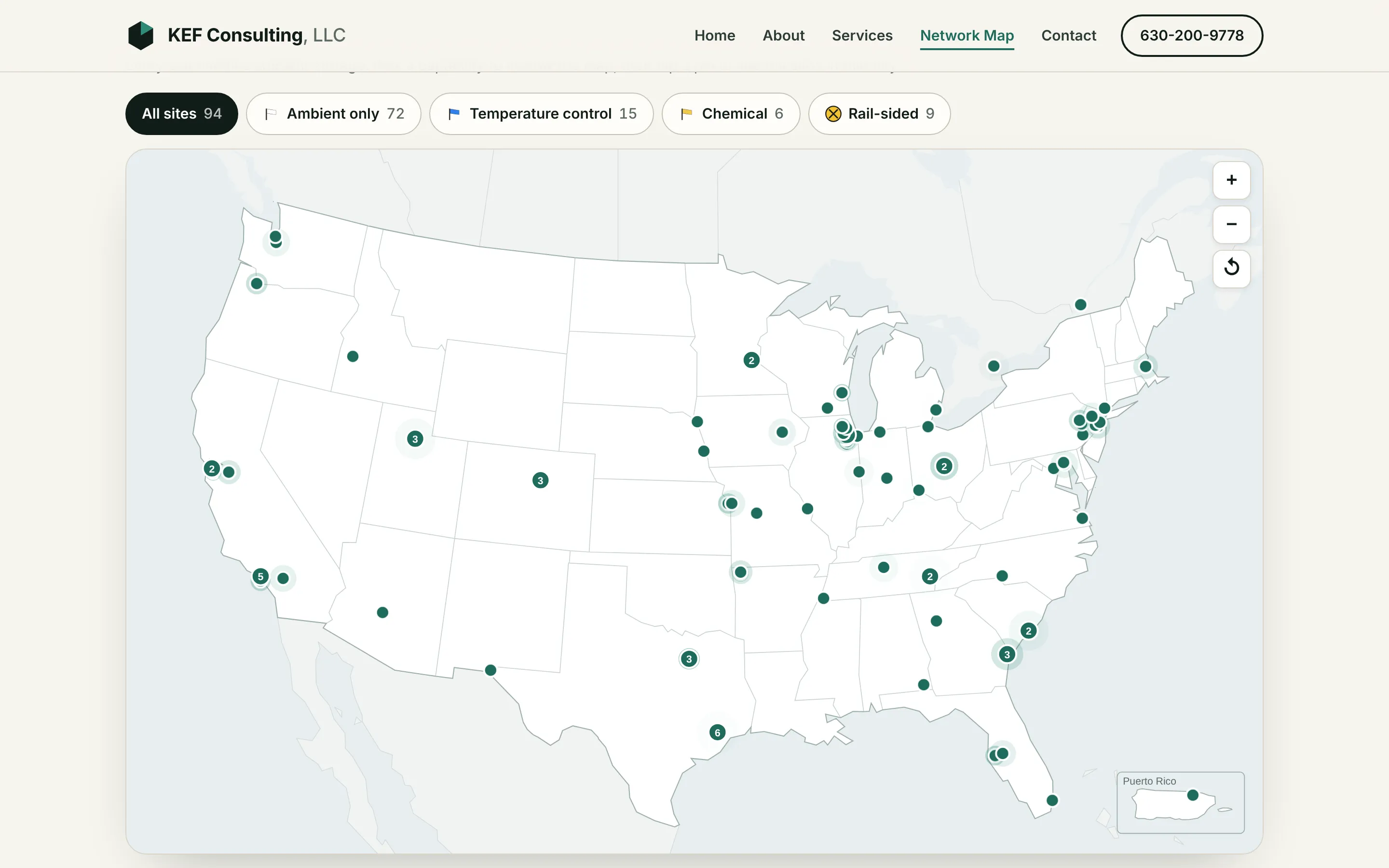Reset the map view with the rotate icon
Viewport: 1389px width, 868px height.
[1231, 268]
